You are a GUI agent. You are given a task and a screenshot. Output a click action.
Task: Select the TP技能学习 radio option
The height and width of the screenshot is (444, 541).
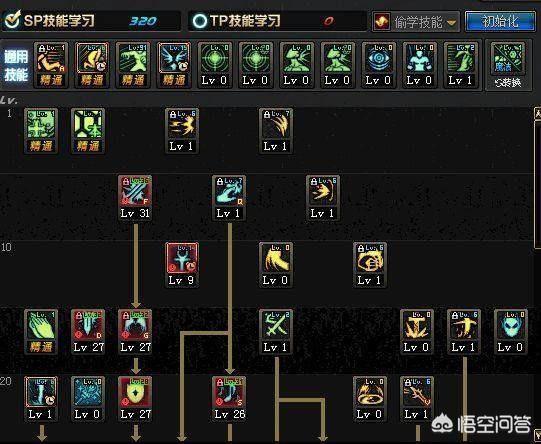pos(199,21)
